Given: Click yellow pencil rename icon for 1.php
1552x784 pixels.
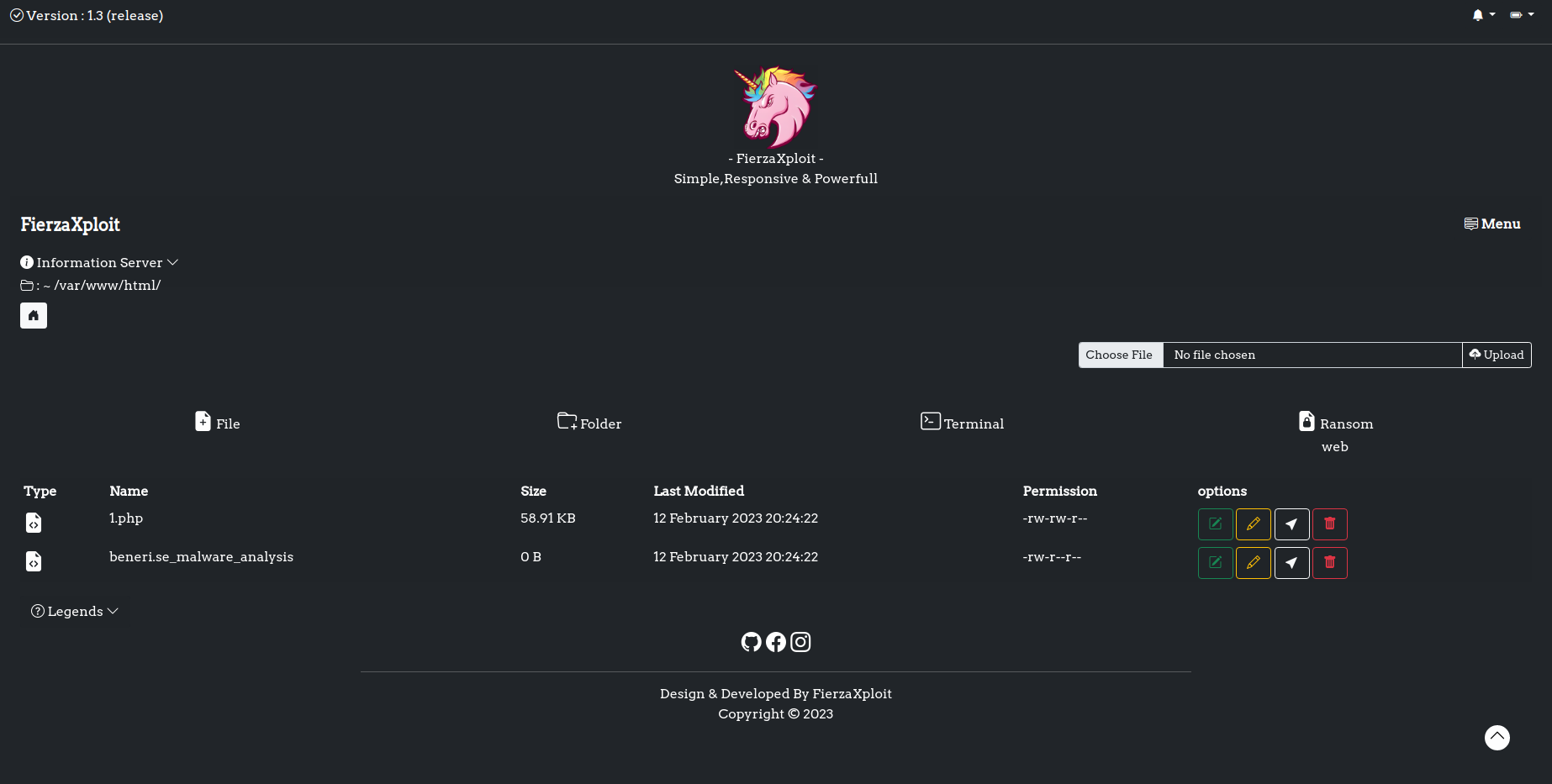Looking at the screenshot, I should coord(1254,524).
